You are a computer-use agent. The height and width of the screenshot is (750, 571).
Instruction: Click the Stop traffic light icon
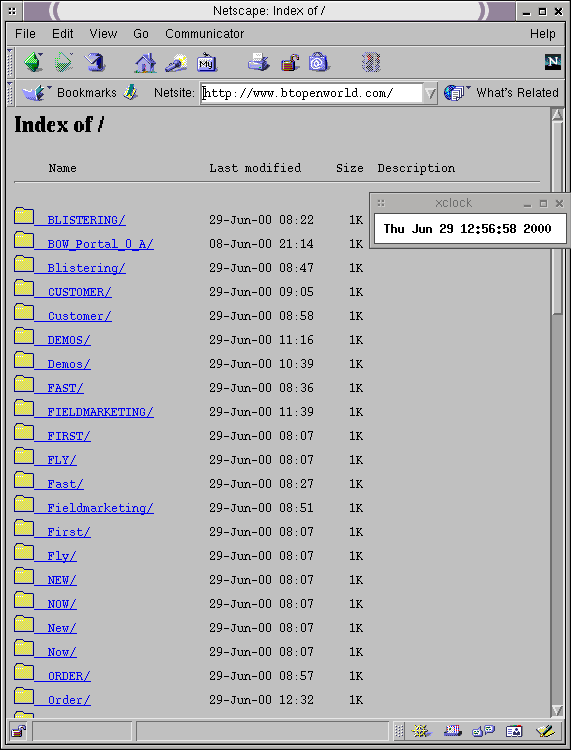[x=371, y=62]
